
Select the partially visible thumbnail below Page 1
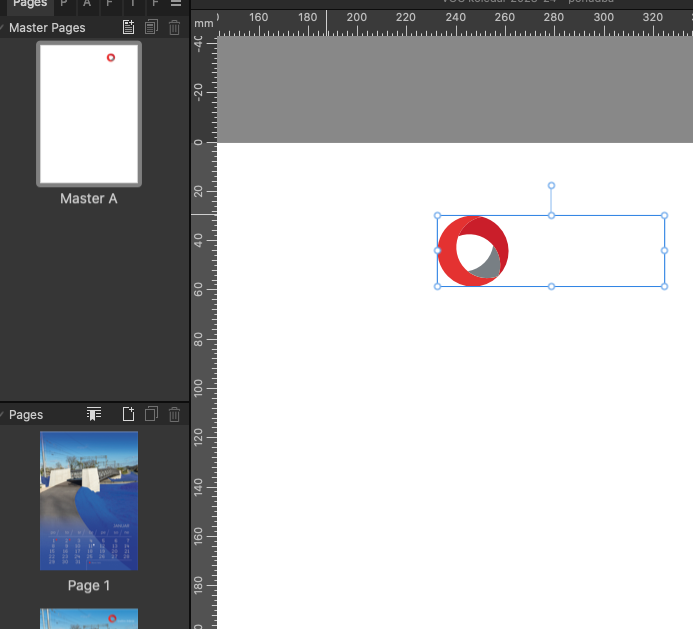pos(89,618)
